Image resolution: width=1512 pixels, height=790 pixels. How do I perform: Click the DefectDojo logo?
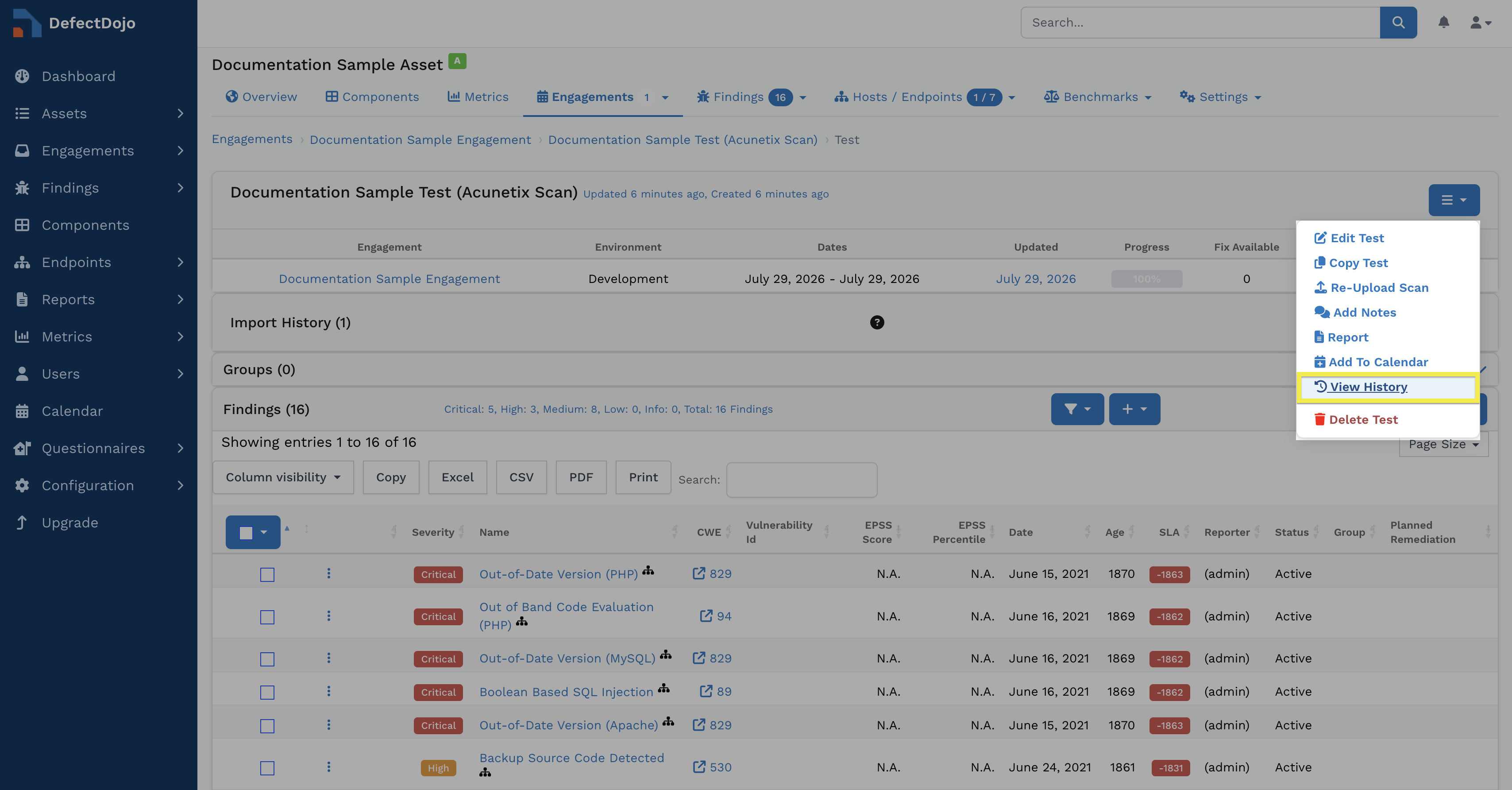pyautogui.click(x=73, y=23)
